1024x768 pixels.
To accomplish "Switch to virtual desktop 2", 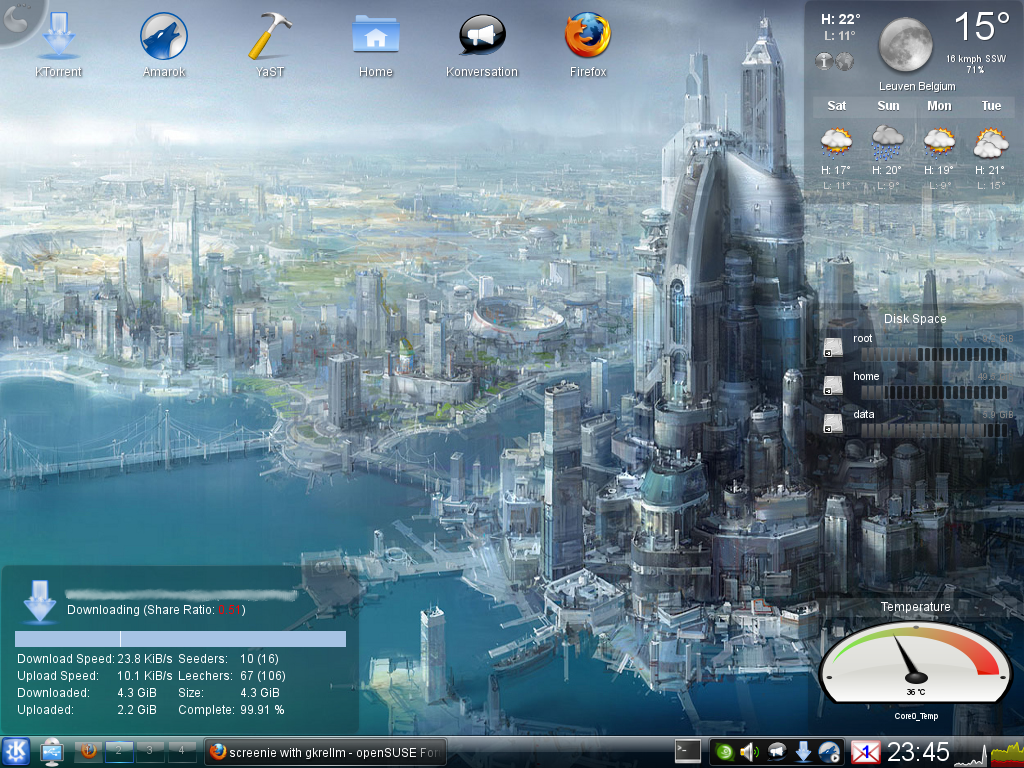I will (119, 751).
